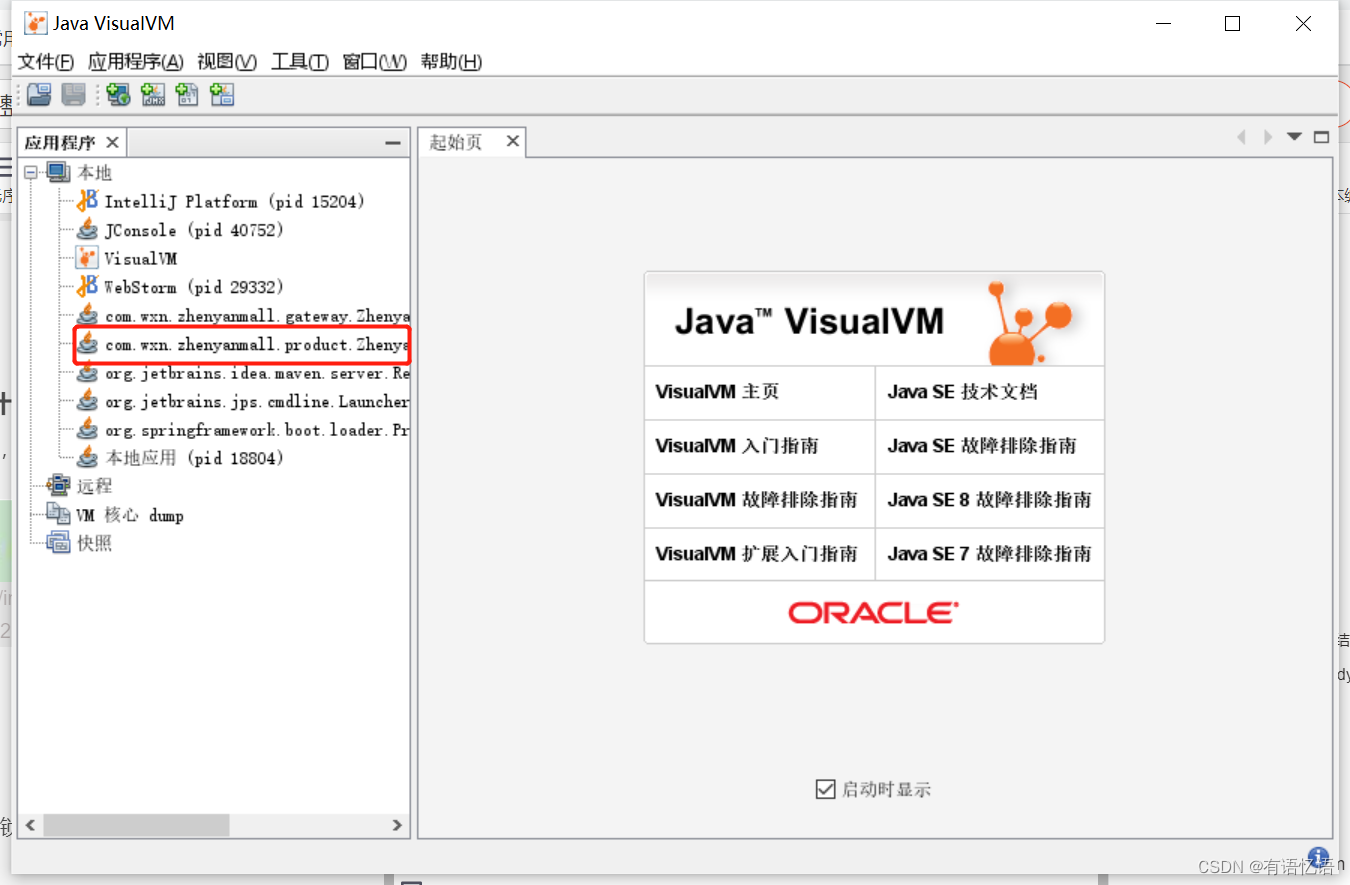Open the VisualVM 主页 link

[x=717, y=391]
